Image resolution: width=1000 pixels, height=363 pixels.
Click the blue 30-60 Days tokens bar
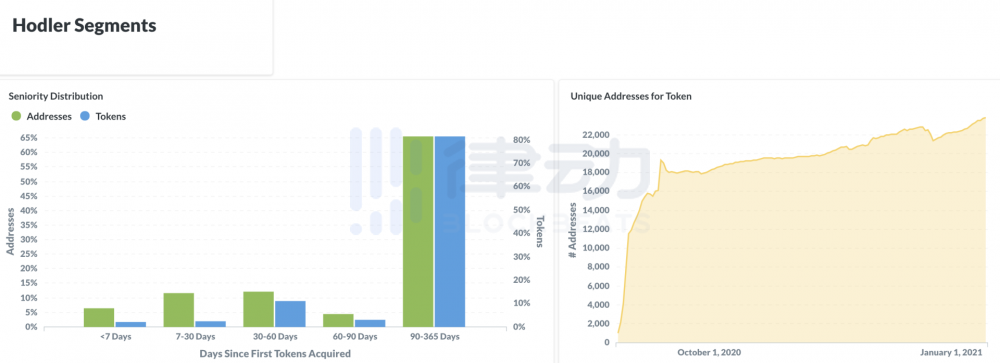[x=290, y=314]
